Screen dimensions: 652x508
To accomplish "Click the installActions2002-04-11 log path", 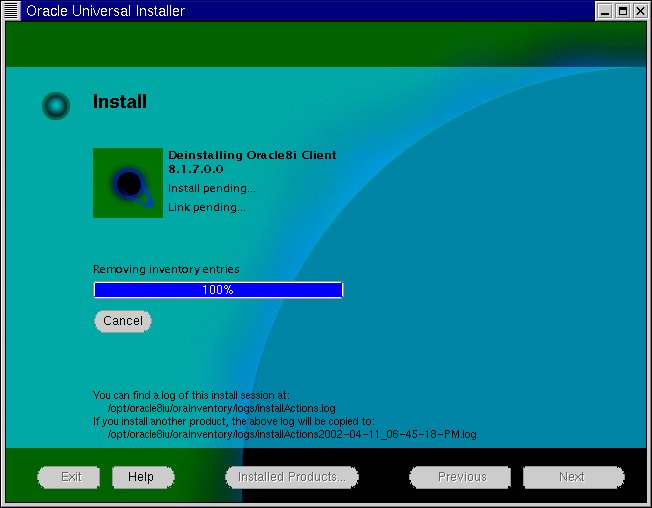I will coord(292,434).
